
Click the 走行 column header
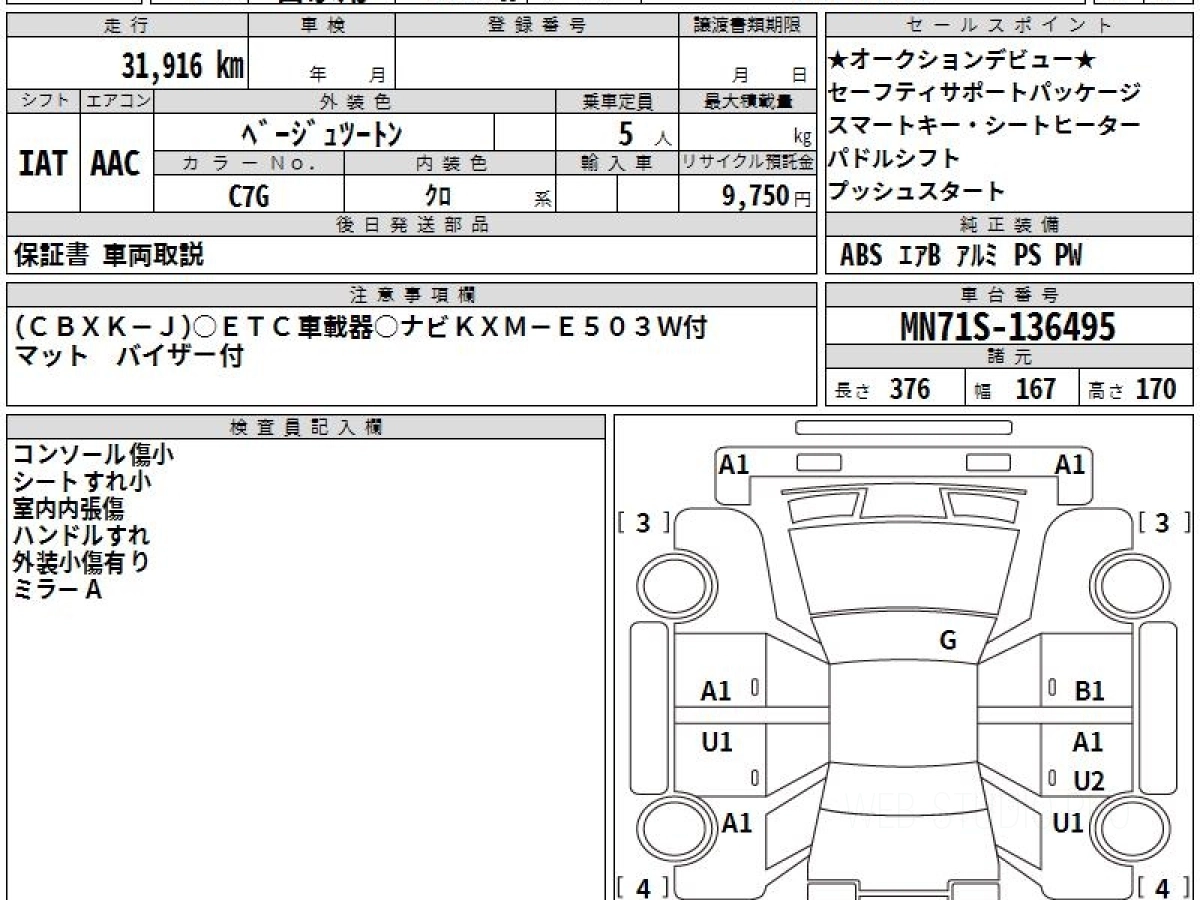pyautogui.click(x=127, y=26)
